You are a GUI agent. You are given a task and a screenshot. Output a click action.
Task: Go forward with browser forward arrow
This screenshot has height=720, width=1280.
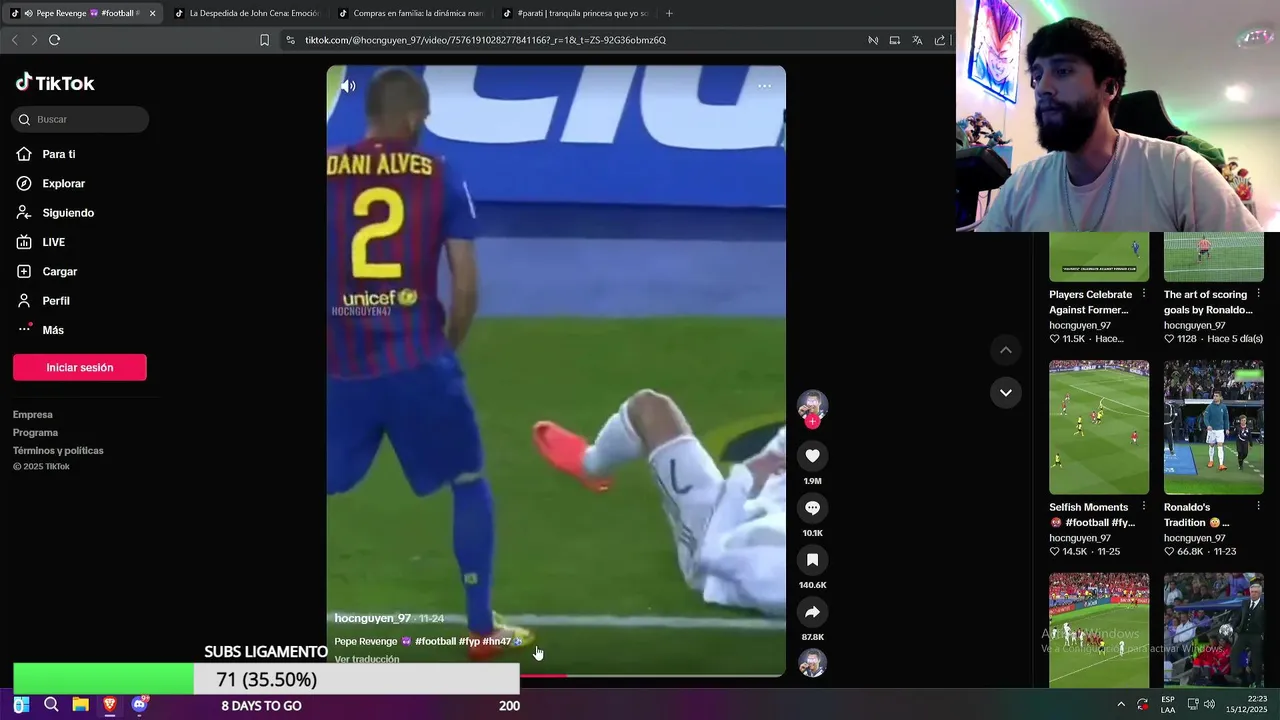click(x=34, y=40)
